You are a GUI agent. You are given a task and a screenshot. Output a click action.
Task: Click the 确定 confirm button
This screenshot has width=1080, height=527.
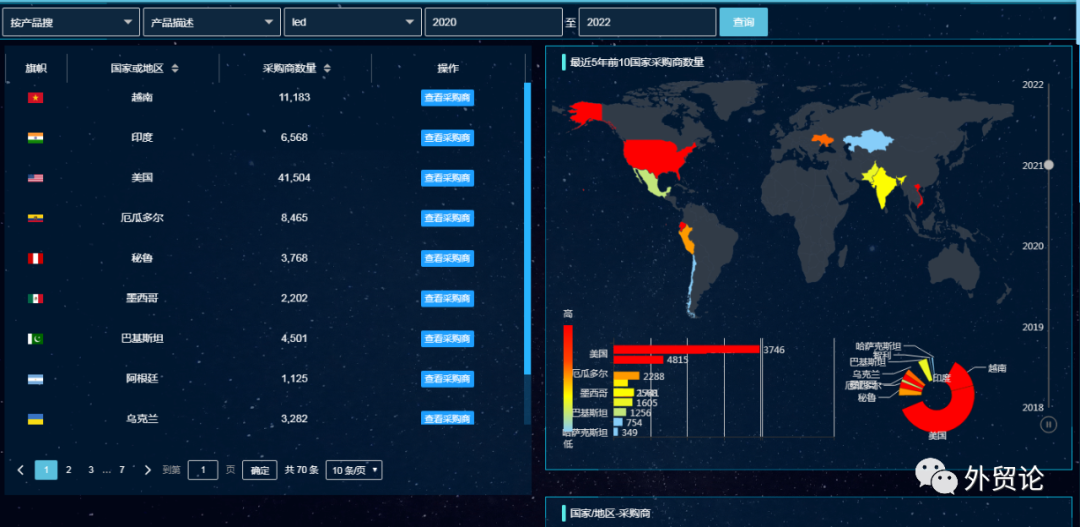(x=260, y=470)
